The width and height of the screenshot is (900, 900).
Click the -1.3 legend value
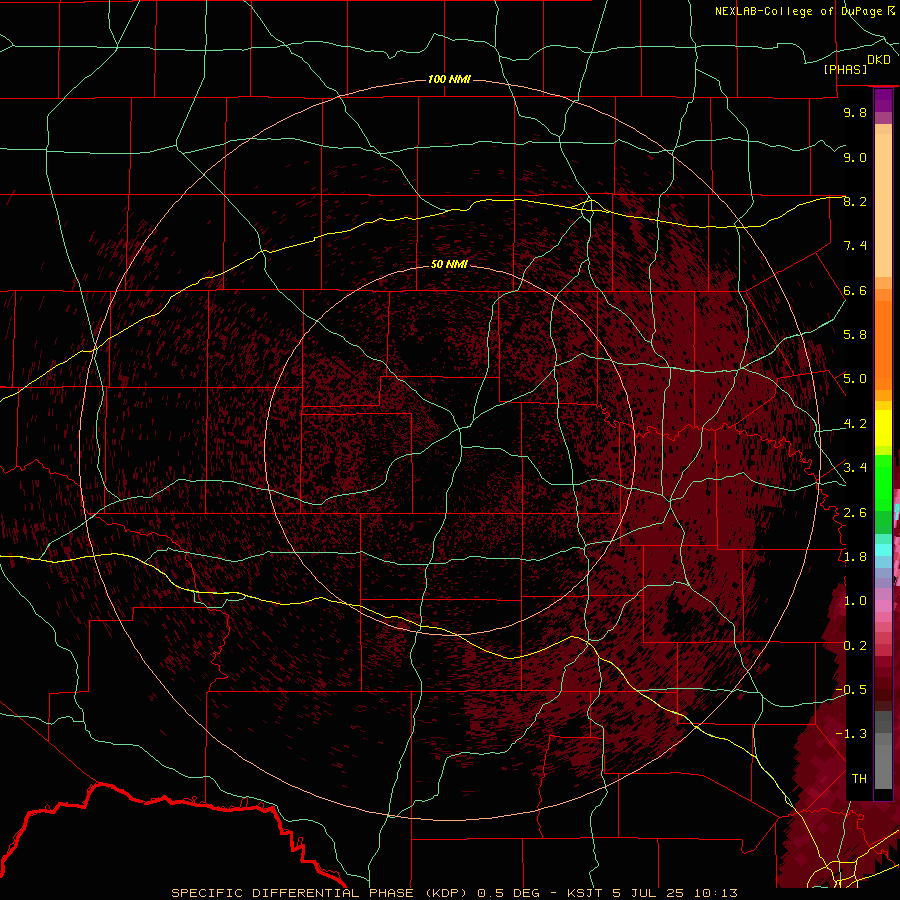point(851,734)
